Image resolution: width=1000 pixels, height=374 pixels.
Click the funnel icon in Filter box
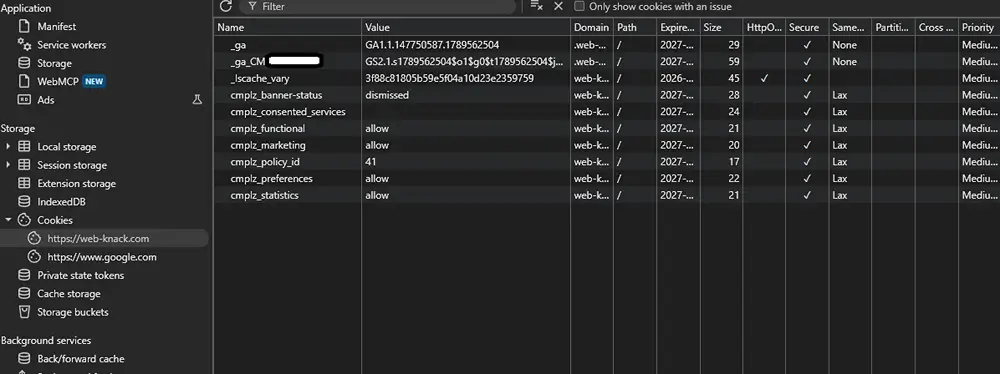click(253, 6)
